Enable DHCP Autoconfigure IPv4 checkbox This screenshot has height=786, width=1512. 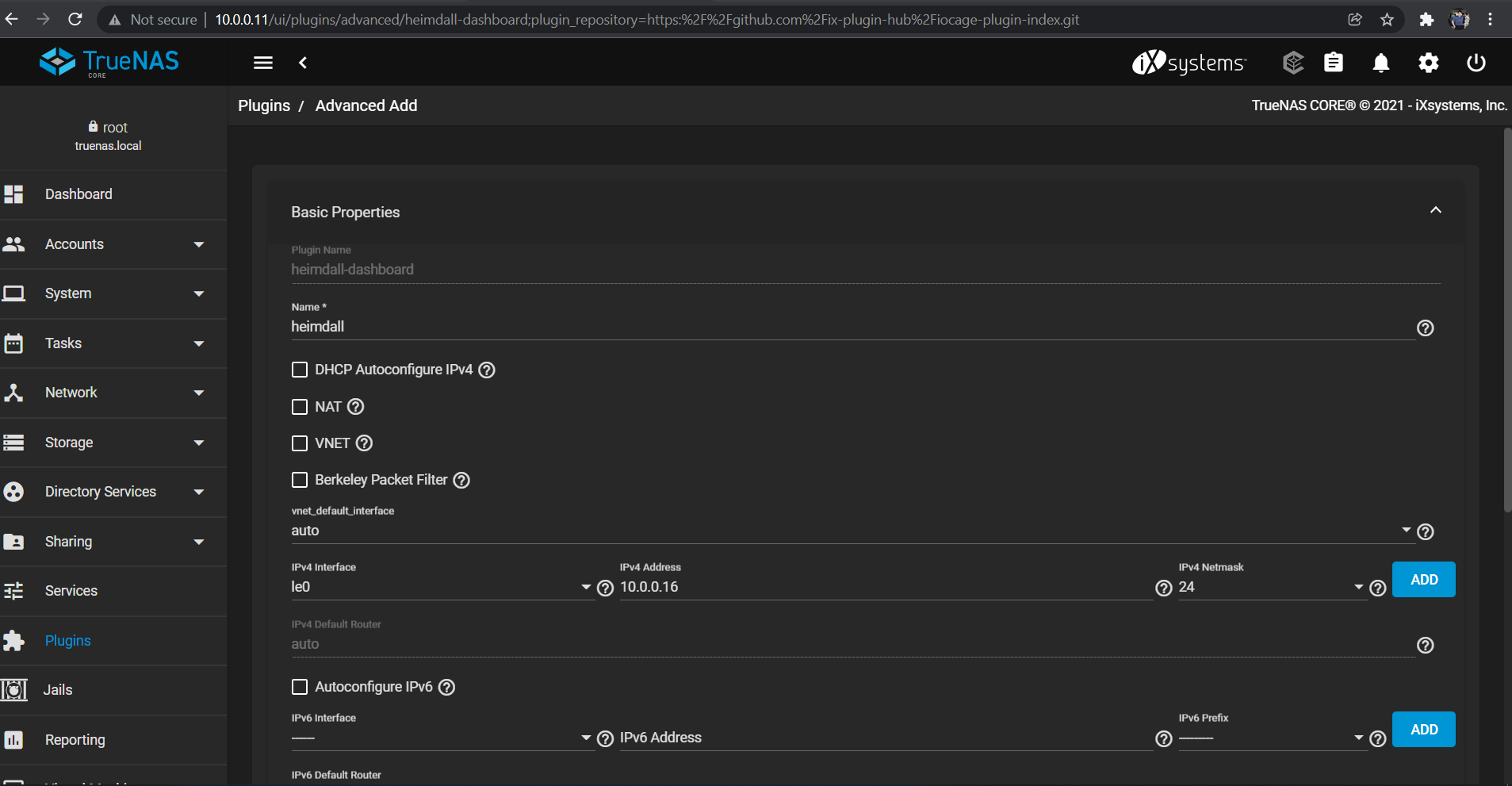coord(300,370)
